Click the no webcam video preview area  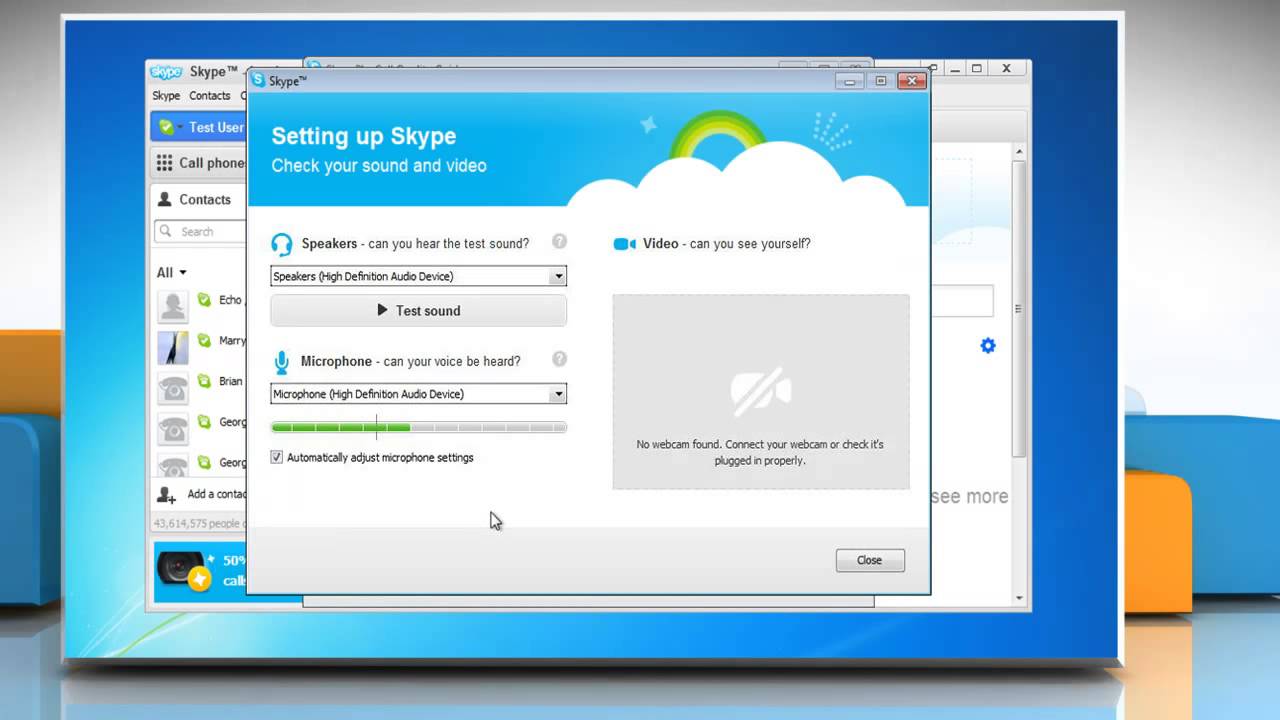point(761,391)
